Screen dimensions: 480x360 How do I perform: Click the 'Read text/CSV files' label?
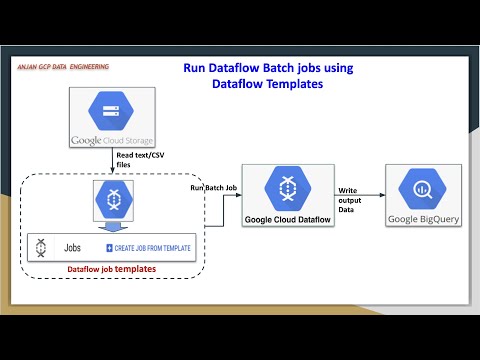click(x=140, y=160)
